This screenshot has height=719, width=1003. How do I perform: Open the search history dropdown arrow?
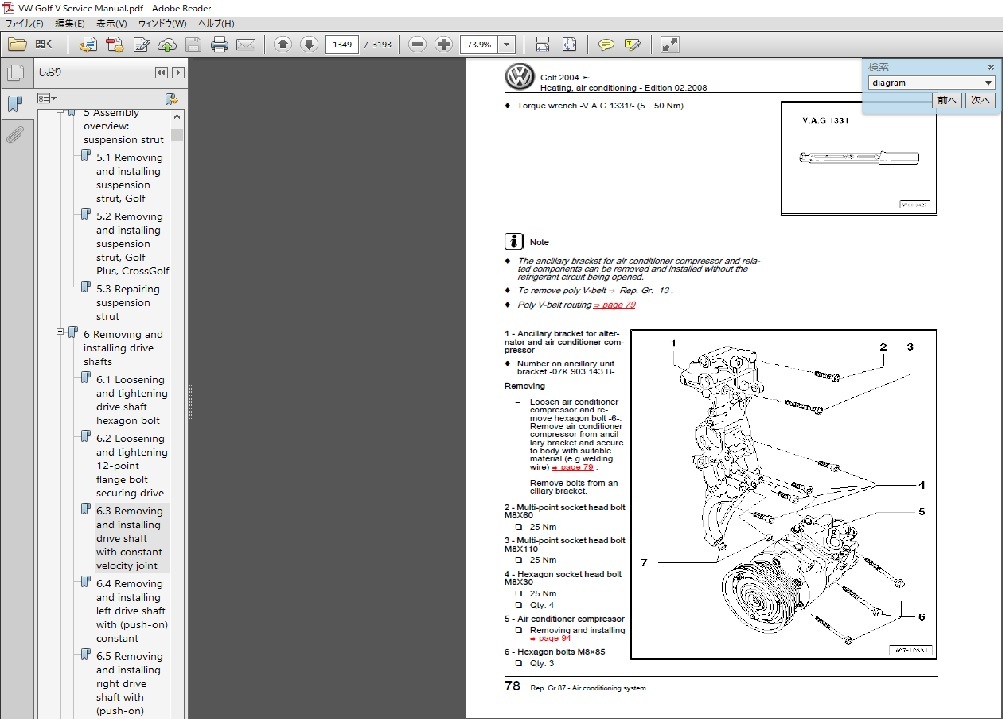tap(988, 83)
